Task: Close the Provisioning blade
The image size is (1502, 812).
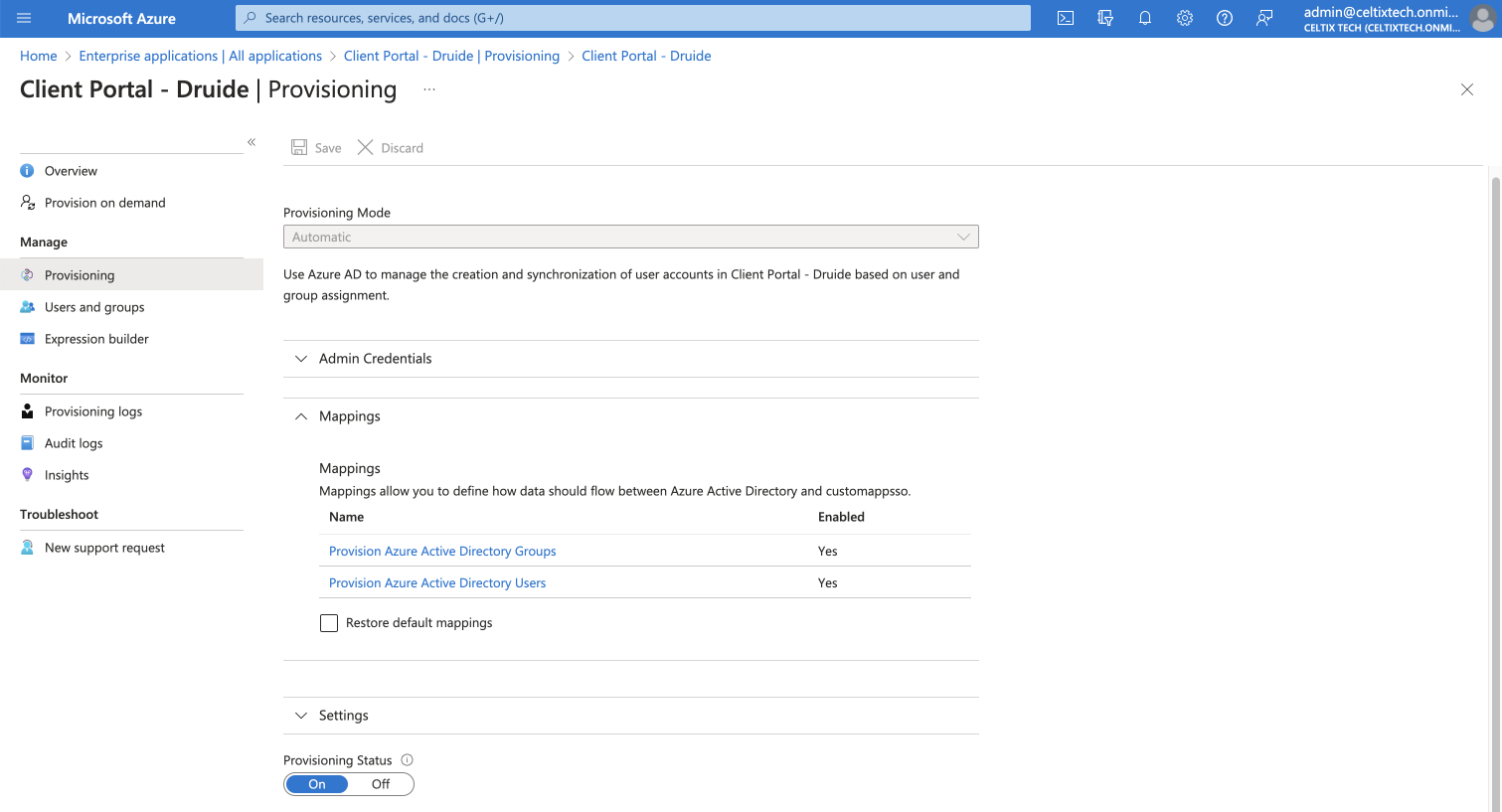Action: pos(1467,89)
